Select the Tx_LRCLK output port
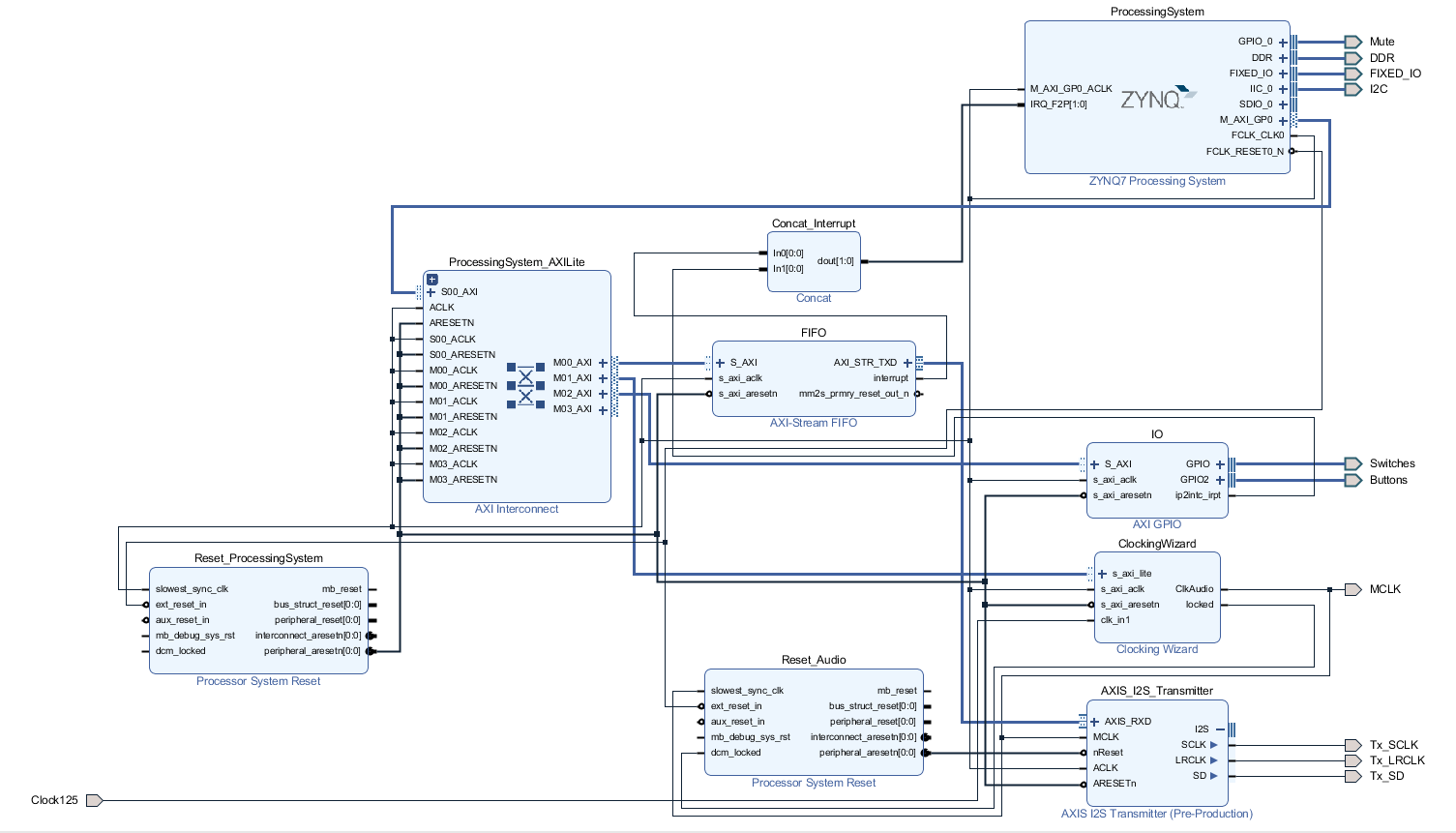The width and height of the screenshot is (1456, 833). point(1353,760)
